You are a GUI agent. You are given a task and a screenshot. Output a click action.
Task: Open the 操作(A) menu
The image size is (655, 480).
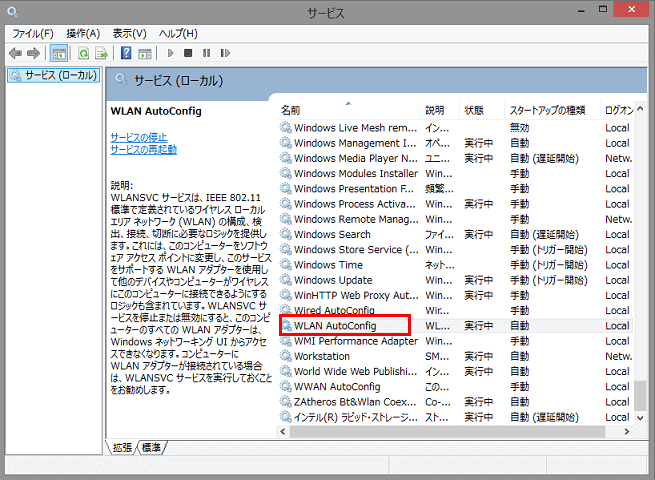(x=83, y=33)
